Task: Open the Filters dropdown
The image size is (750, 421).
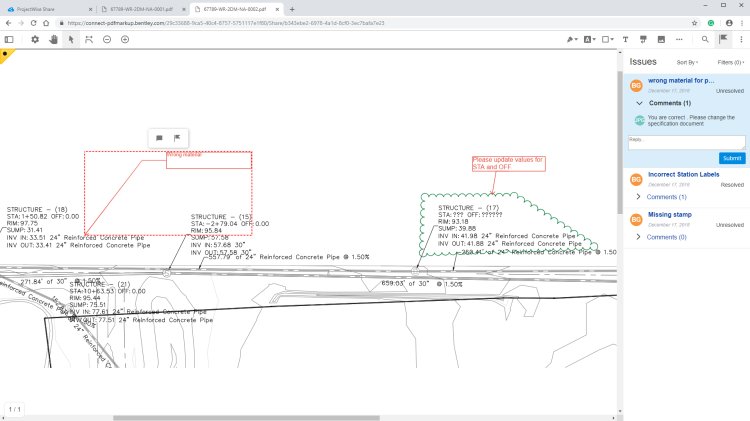Action: 731,62
